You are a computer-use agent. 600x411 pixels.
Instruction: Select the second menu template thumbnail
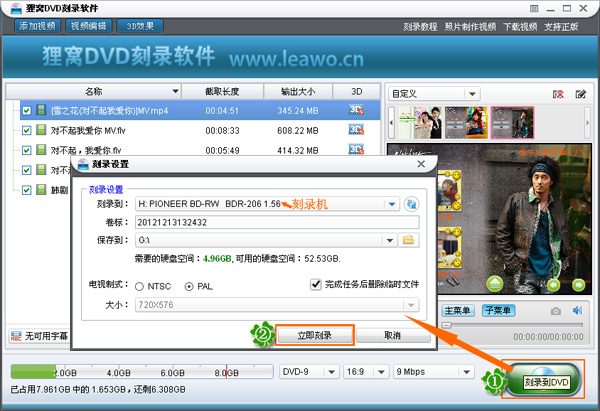[466, 122]
